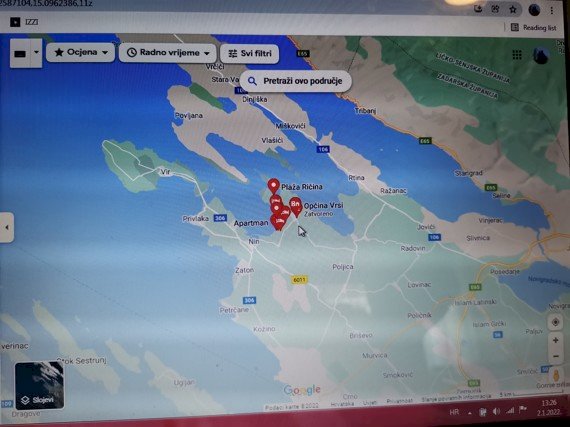This screenshot has width=570, height=427.
Task: Click Pretraži ovo područje search button
Action: [296, 81]
